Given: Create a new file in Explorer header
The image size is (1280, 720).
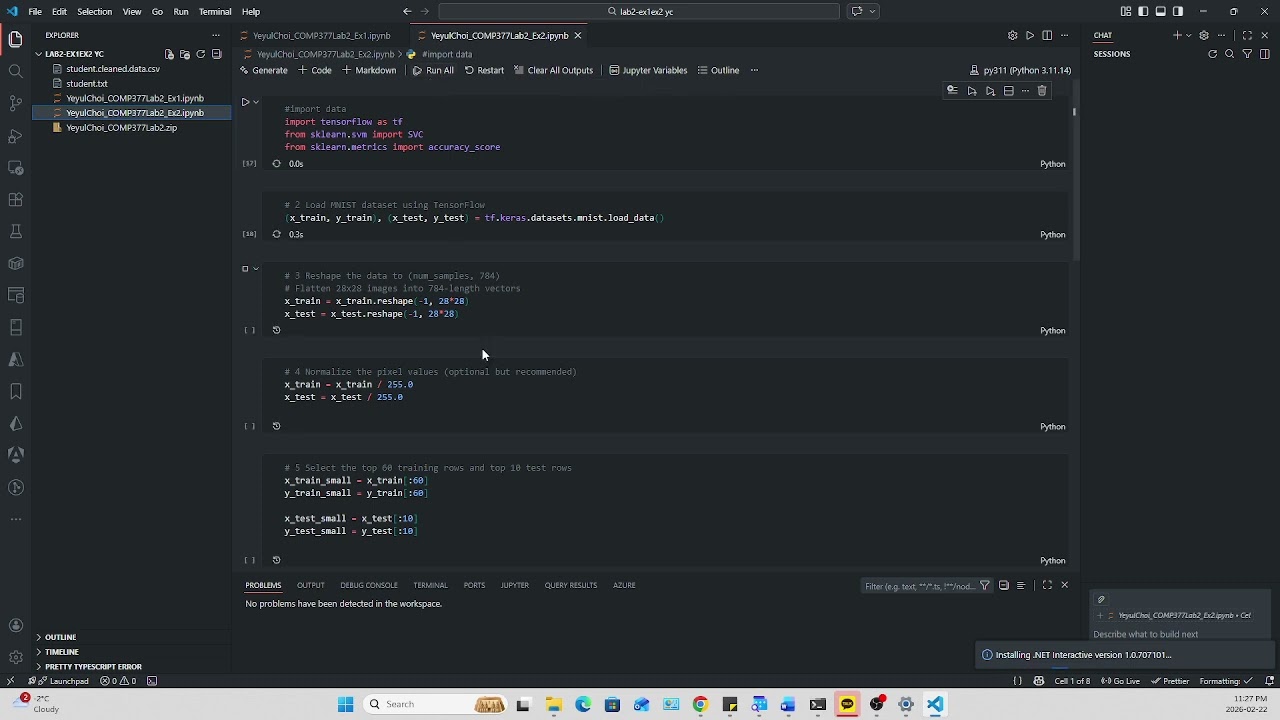Looking at the screenshot, I should click(x=169, y=54).
